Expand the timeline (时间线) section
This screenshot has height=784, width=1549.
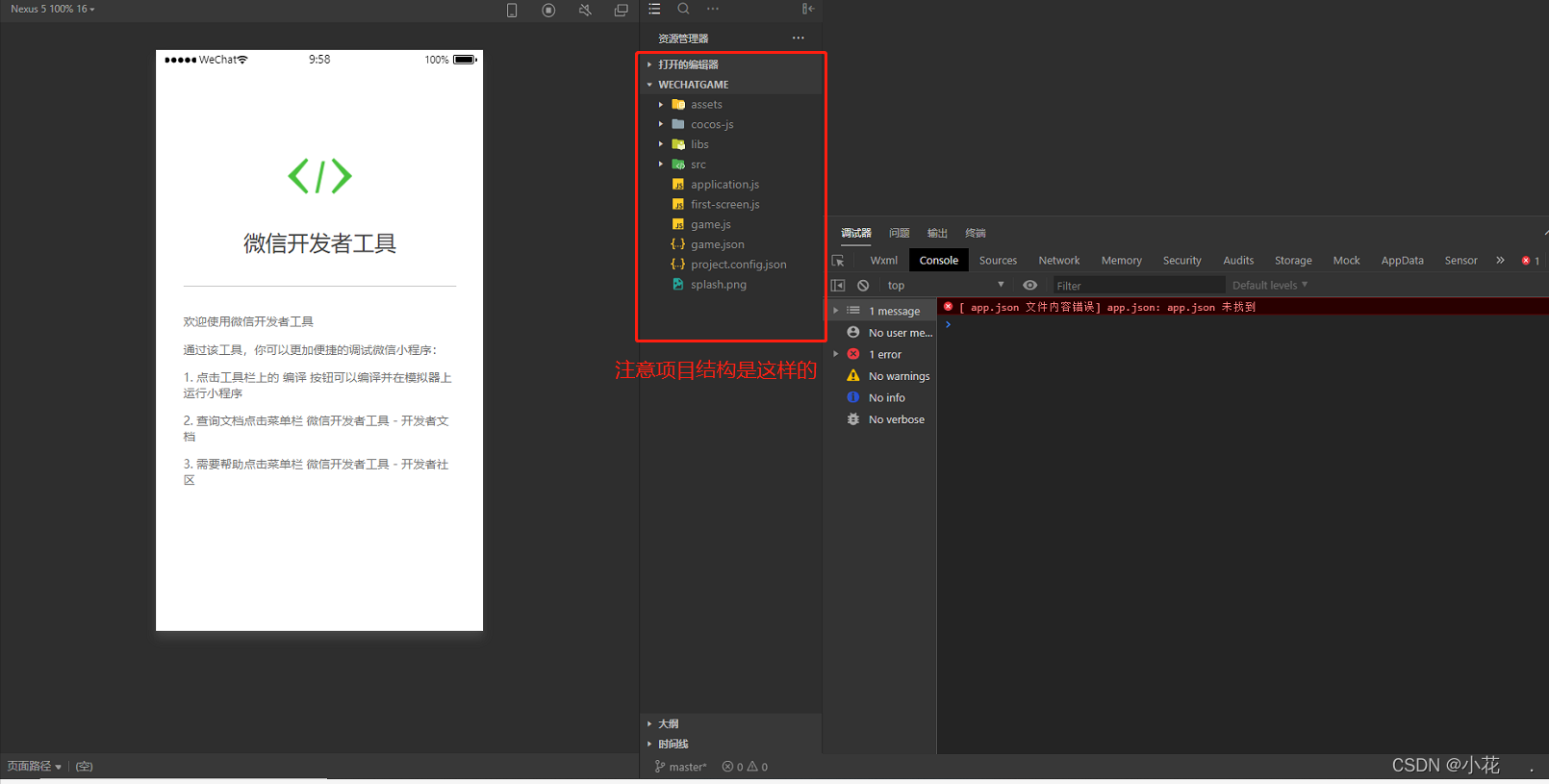(731, 744)
